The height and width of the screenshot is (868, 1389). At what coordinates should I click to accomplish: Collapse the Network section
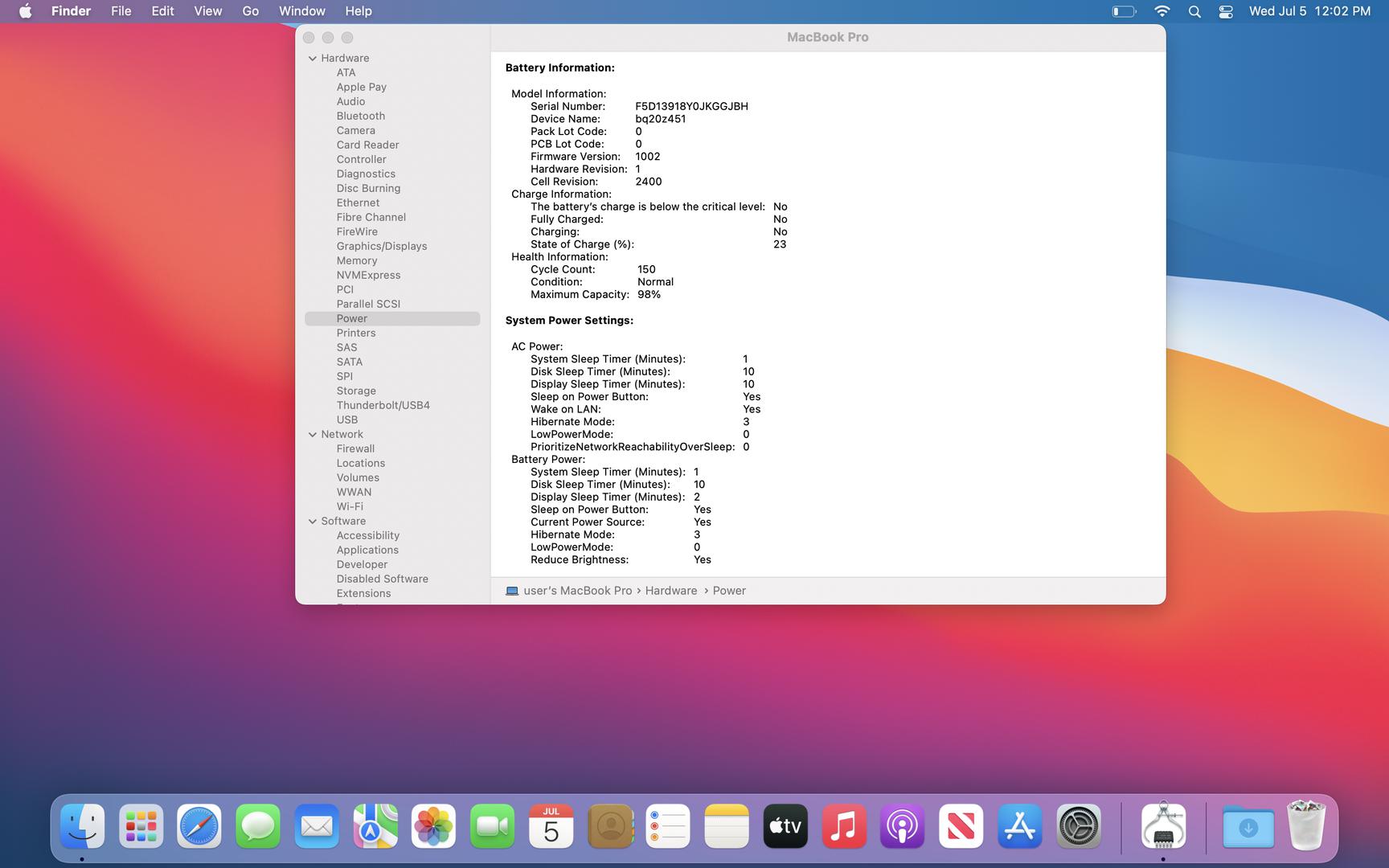(313, 434)
